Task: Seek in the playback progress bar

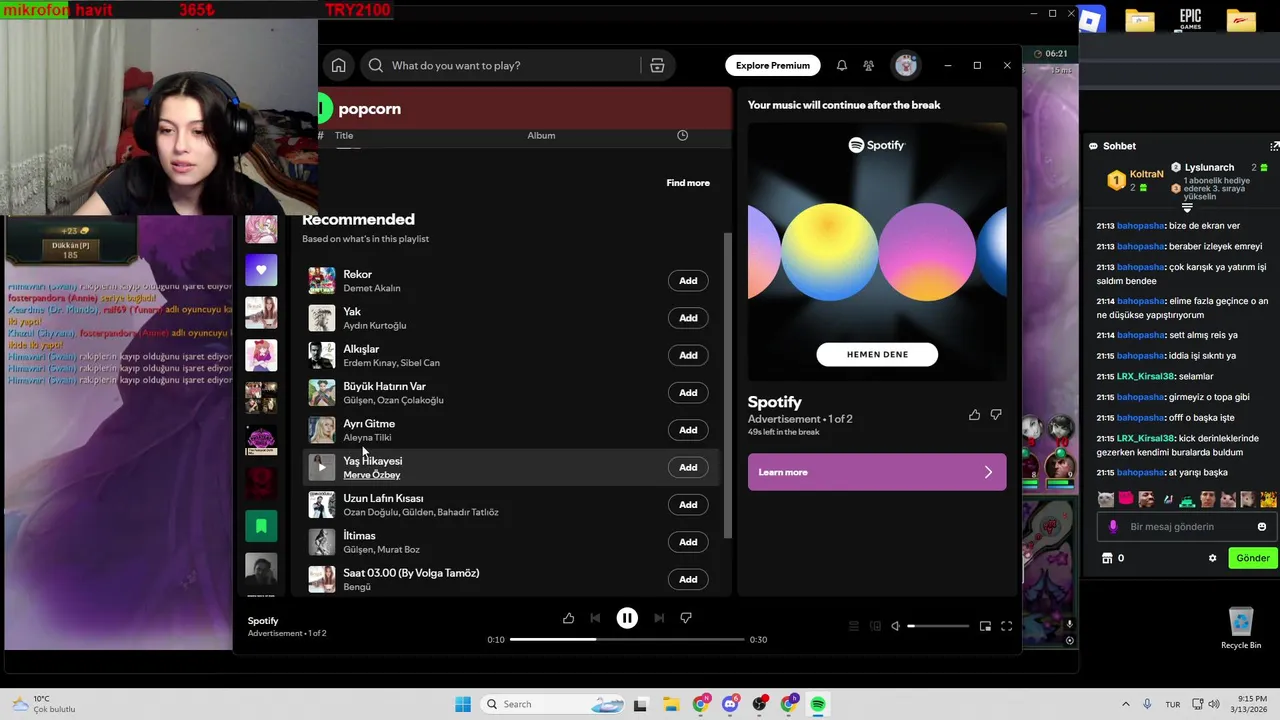Action: (627, 639)
